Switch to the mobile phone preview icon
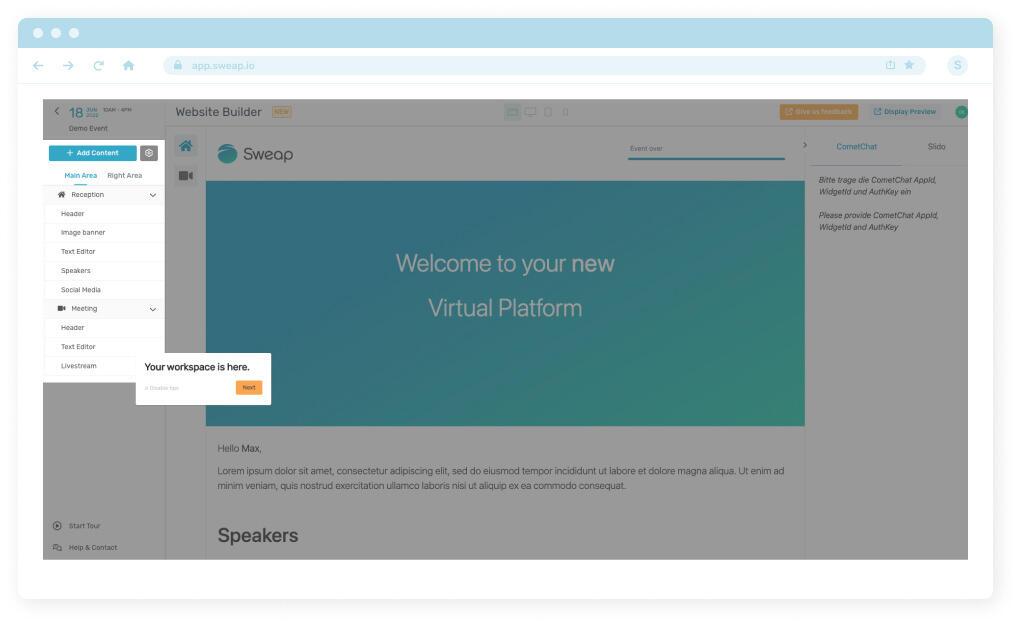Viewport: 1019px width, 625px height. pyautogui.click(x=565, y=112)
